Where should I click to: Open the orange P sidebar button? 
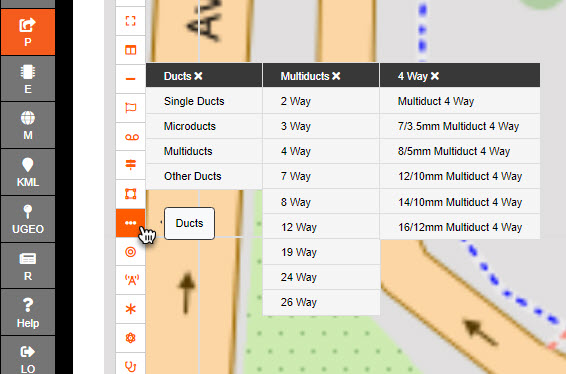click(x=28, y=32)
